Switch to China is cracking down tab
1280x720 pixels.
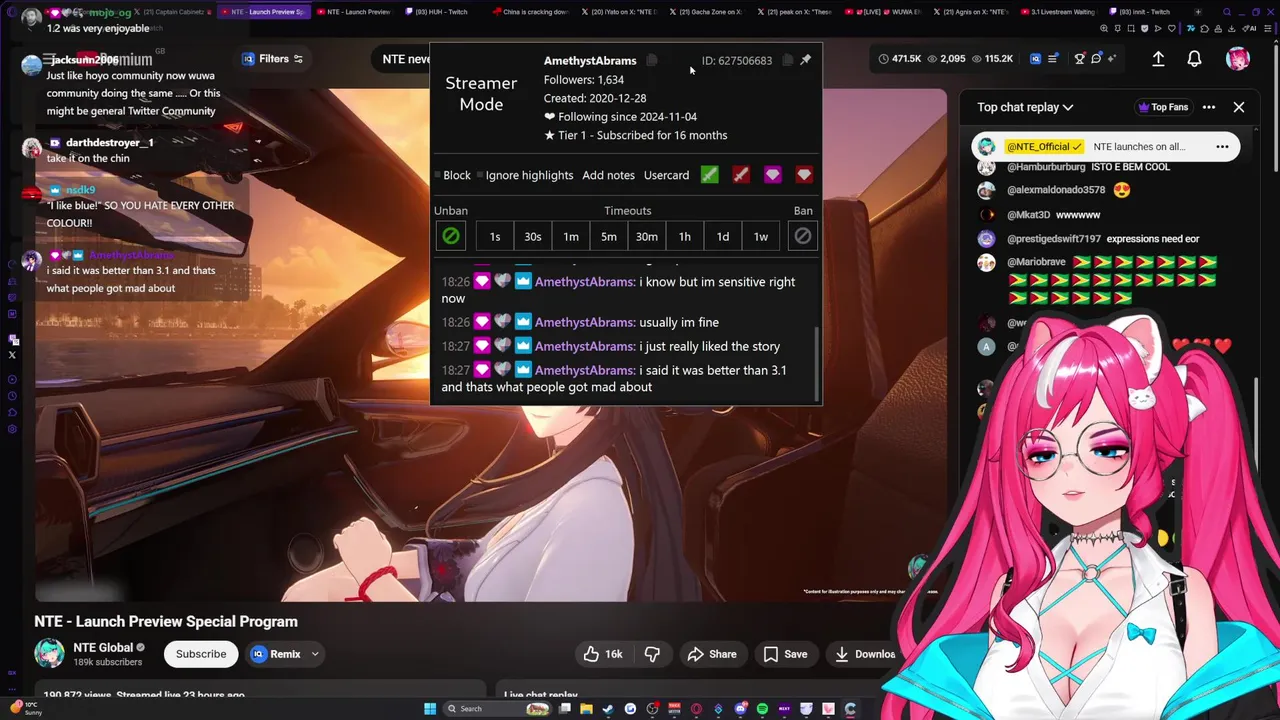[x=532, y=12]
